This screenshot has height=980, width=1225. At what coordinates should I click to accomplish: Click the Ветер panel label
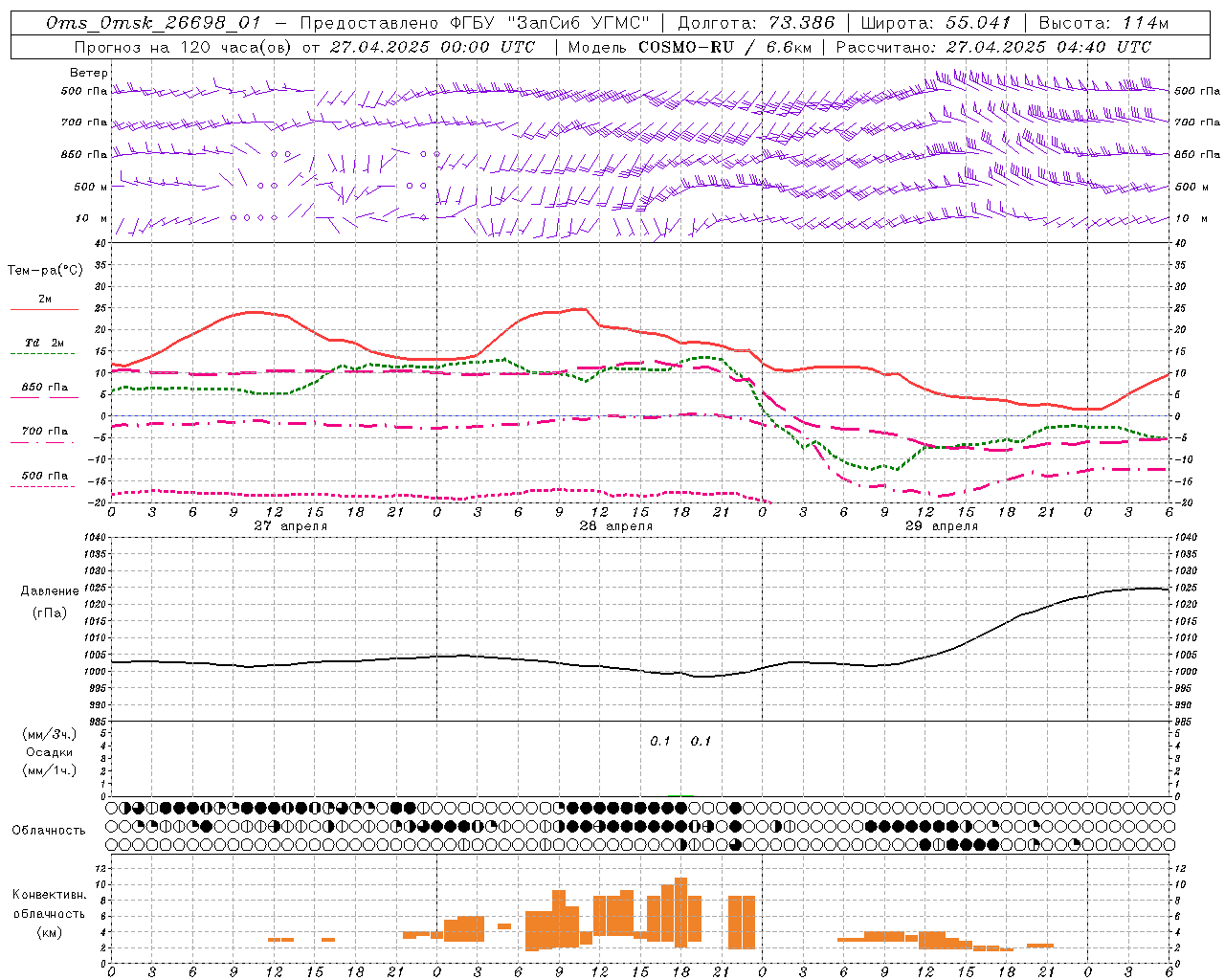(x=89, y=73)
